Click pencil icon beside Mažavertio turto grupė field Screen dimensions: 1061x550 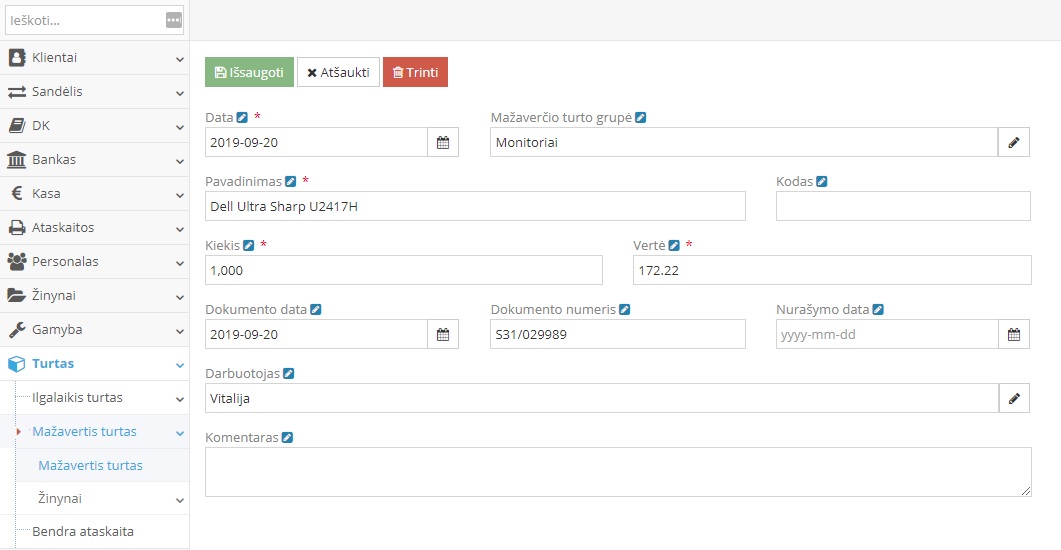click(1014, 143)
